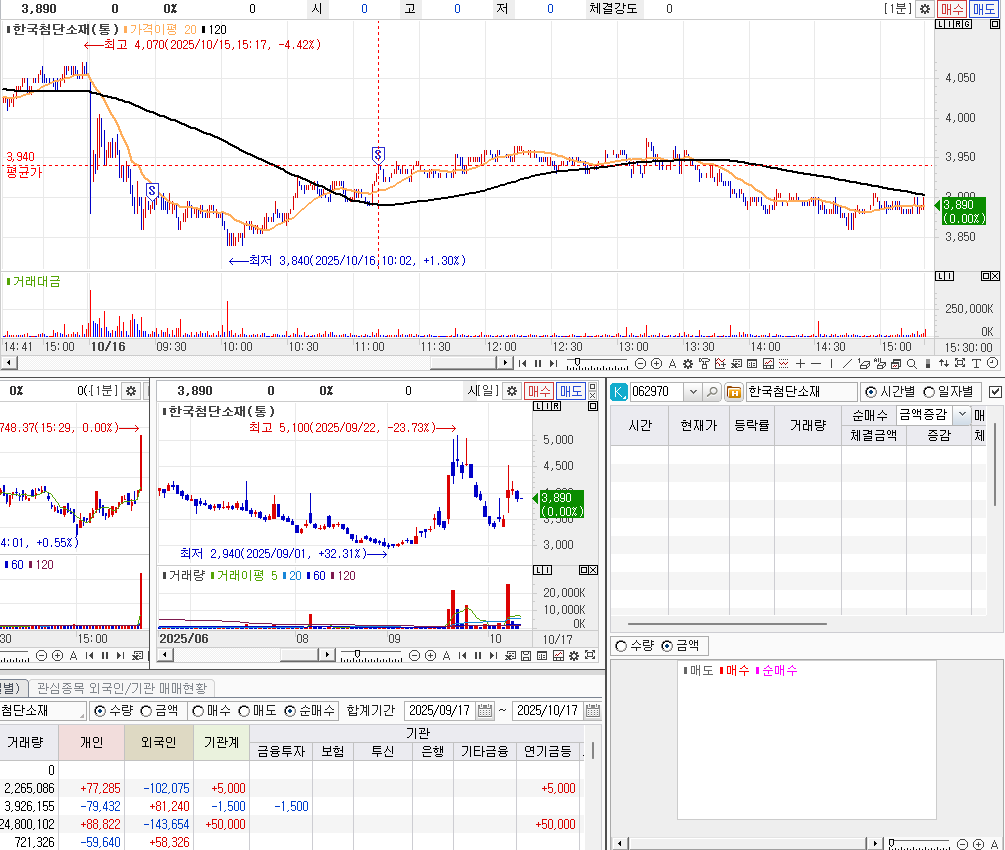Select the text 'T' annotation tool
Screen dimensions: 1005x850
tap(976, 363)
